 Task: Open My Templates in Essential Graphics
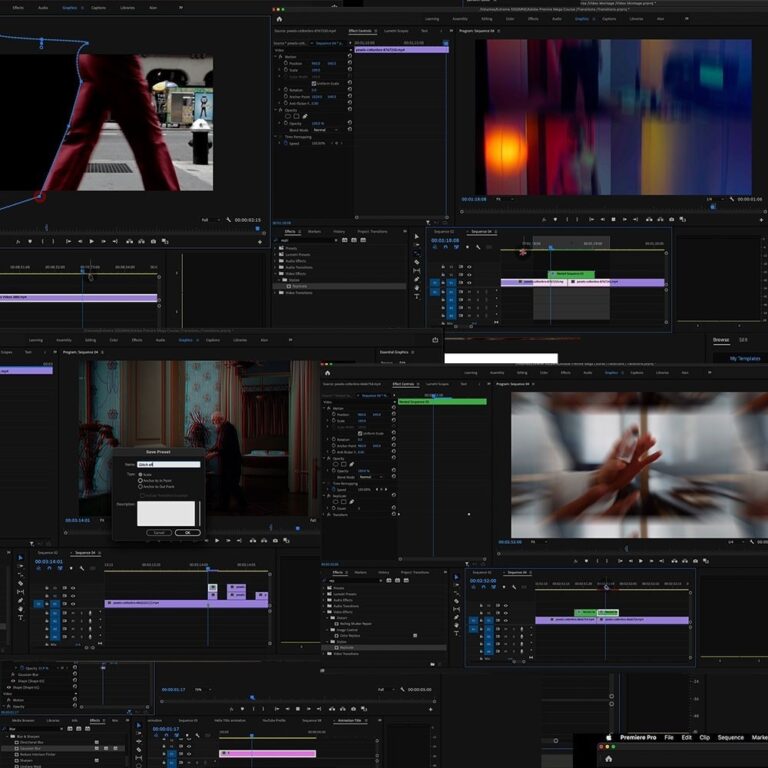pos(745,359)
